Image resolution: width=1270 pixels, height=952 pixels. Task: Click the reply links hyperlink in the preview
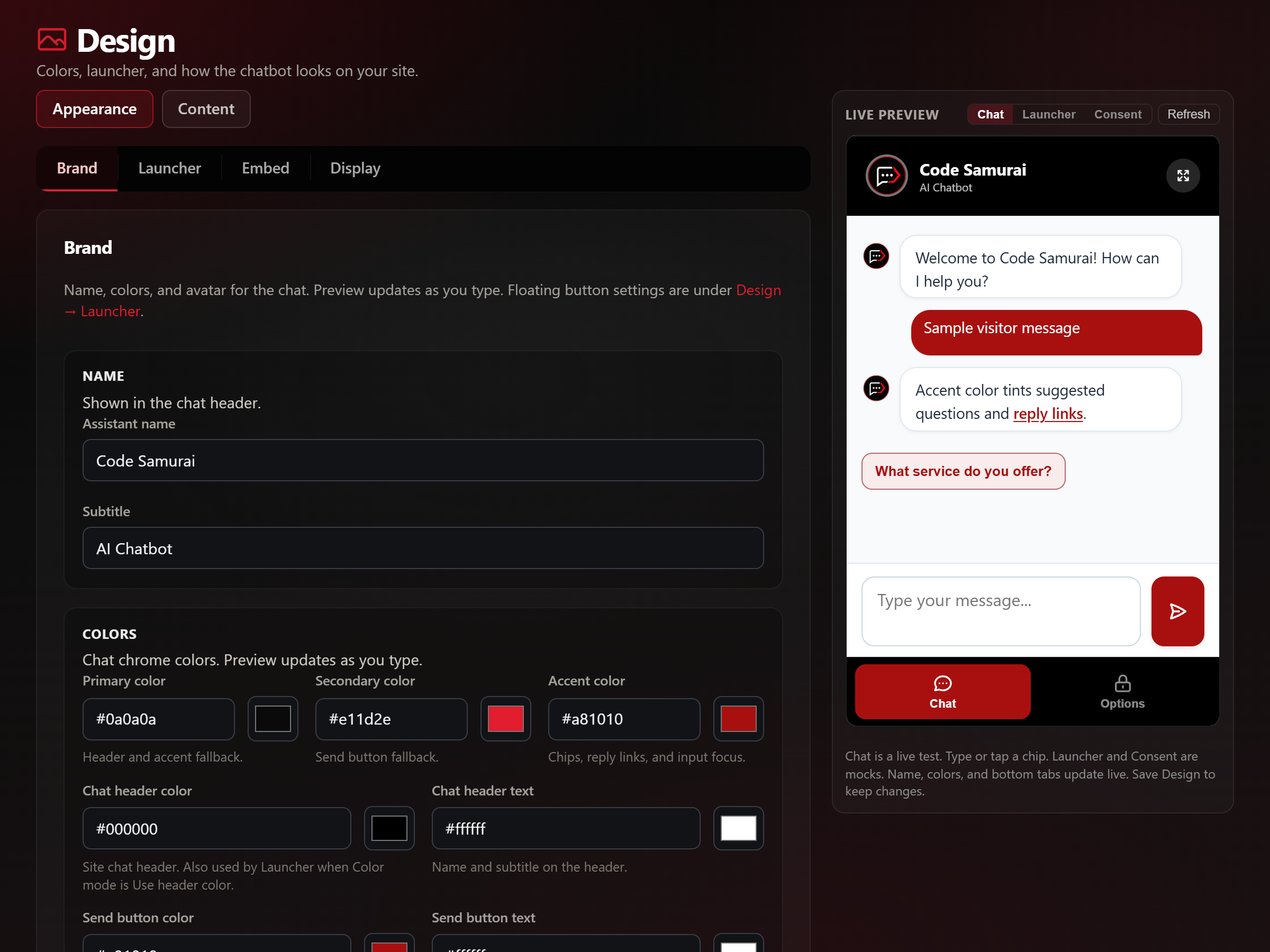1048,414
